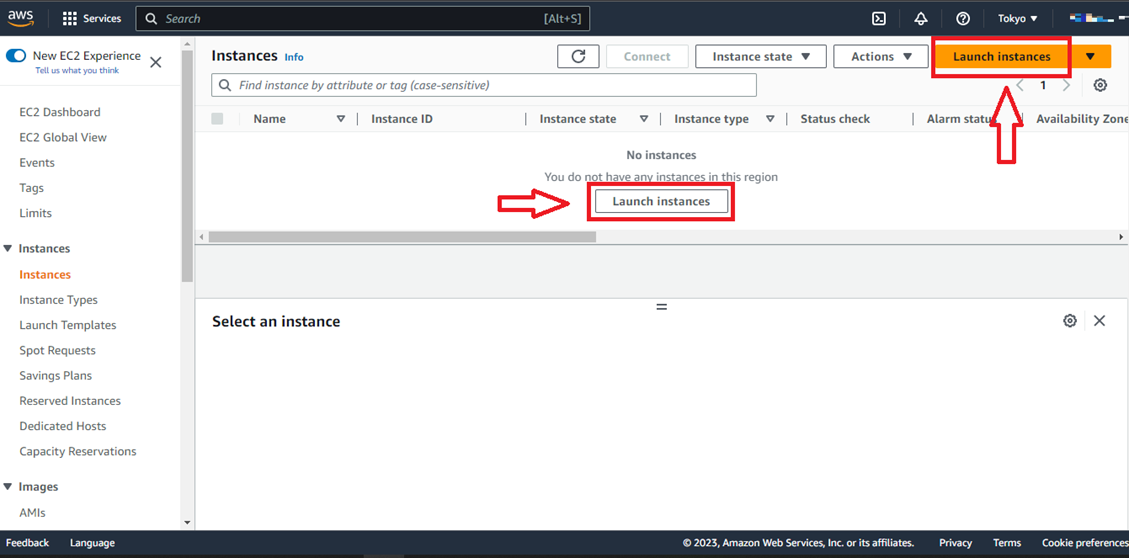Toggle the New EC2 Experience switch
Viewport: 1129px width, 558px height.
tap(16, 55)
